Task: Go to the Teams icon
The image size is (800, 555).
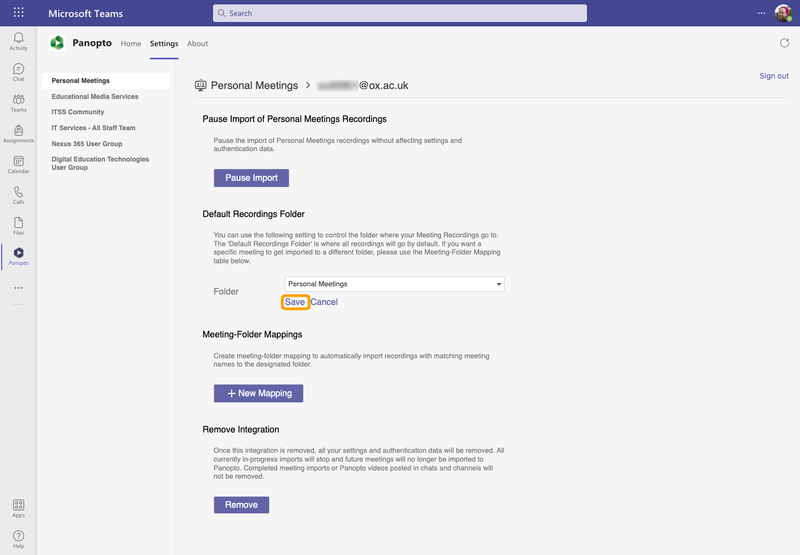Action: [x=18, y=103]
